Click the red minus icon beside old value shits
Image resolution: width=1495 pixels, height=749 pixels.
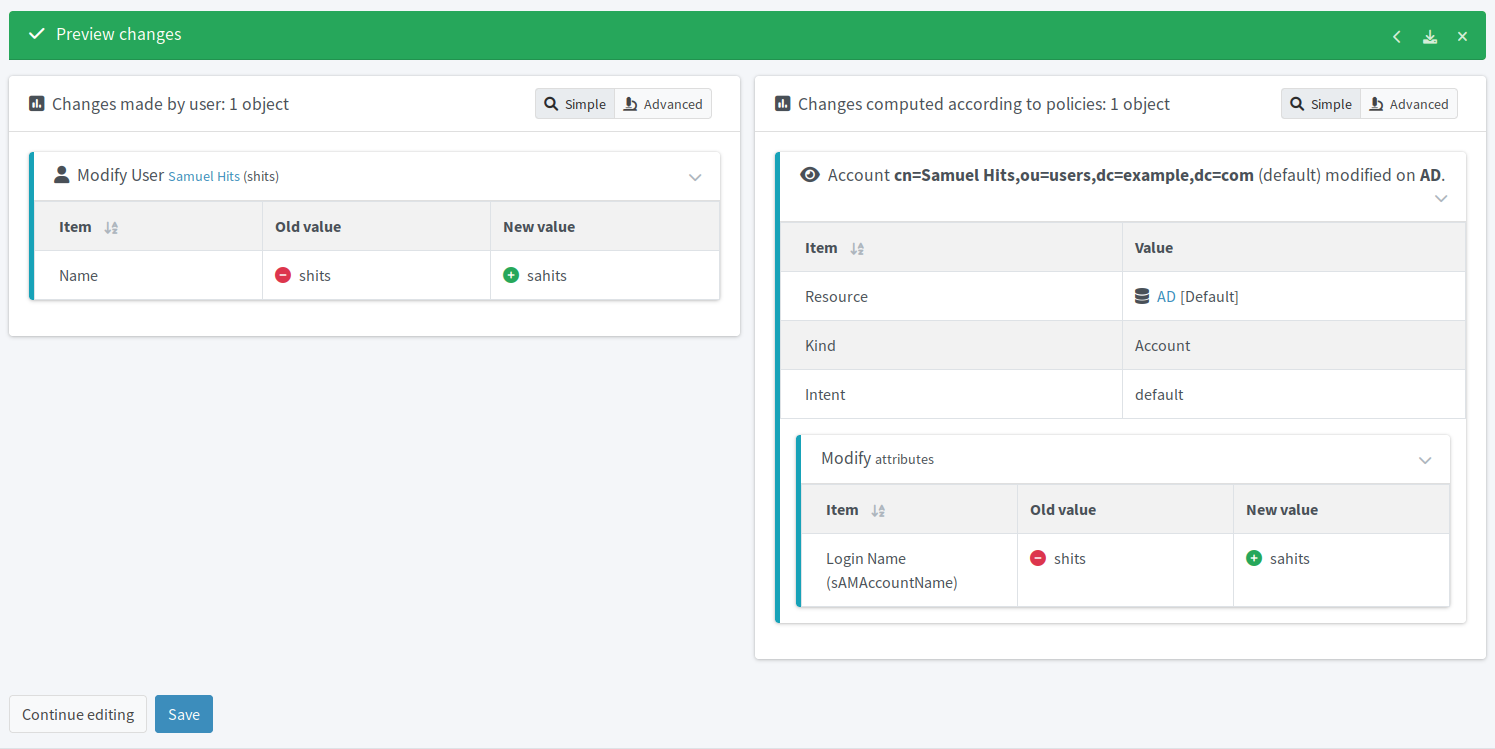pos(283,275)
